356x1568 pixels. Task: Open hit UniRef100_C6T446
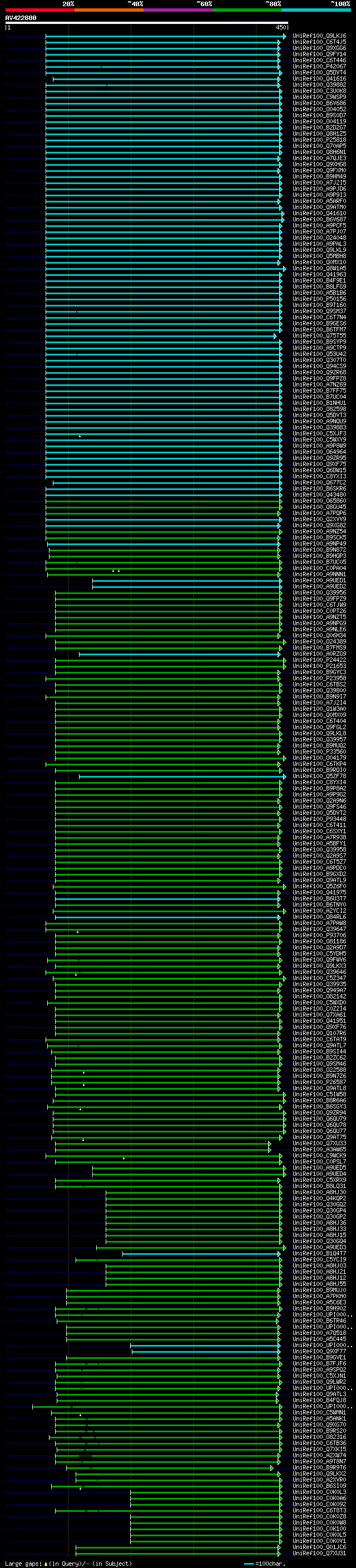319,60
